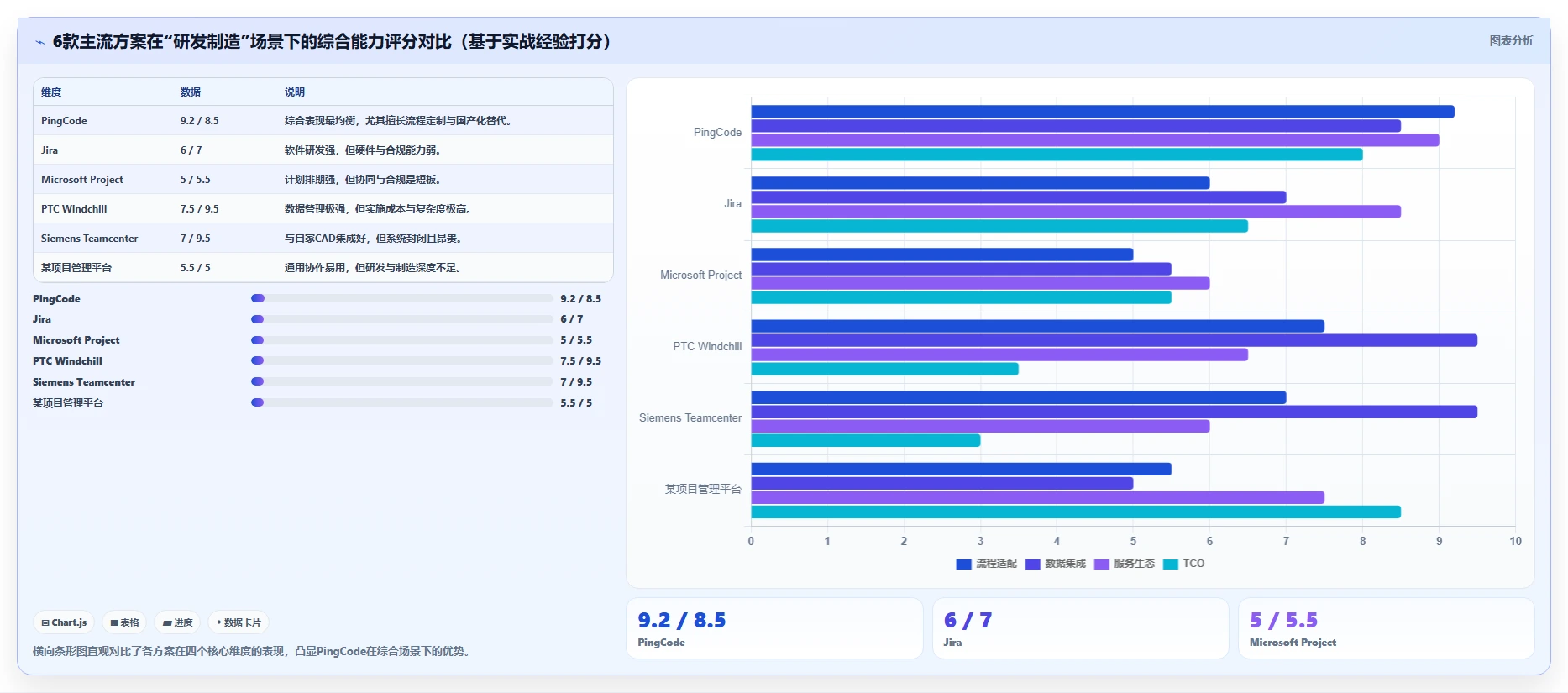
Task: Click the Microsoft Project 流程适配 bar
Action: pos(941,255)
